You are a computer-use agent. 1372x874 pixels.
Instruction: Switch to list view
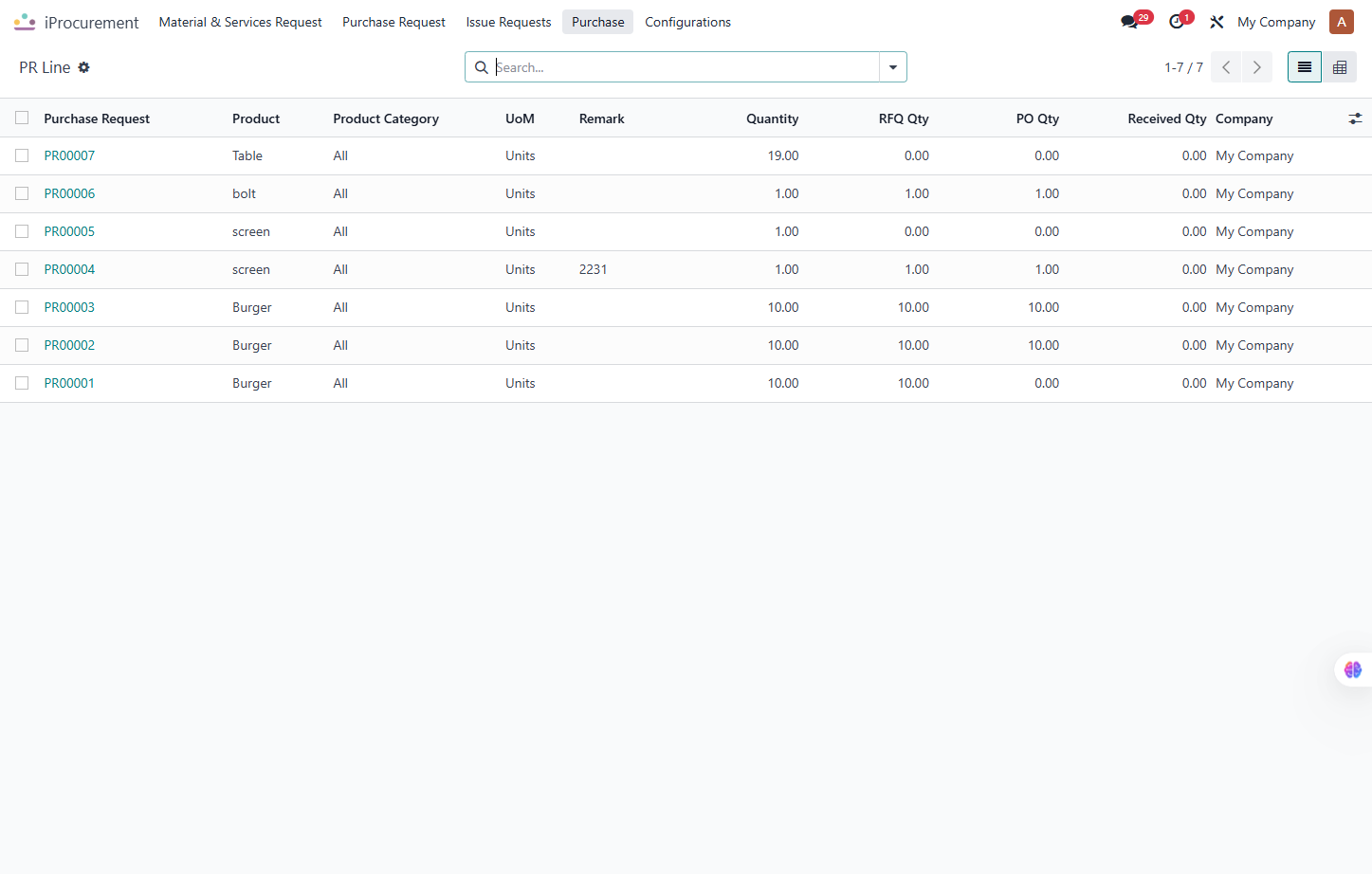1305,67
